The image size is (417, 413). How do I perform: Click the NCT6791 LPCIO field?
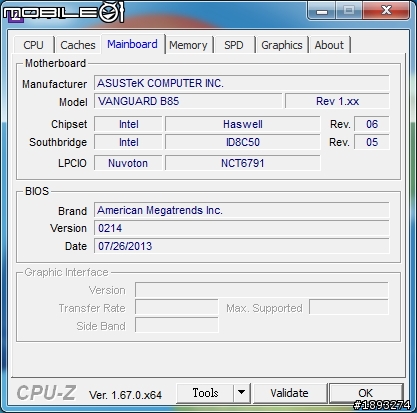(243, 163)
